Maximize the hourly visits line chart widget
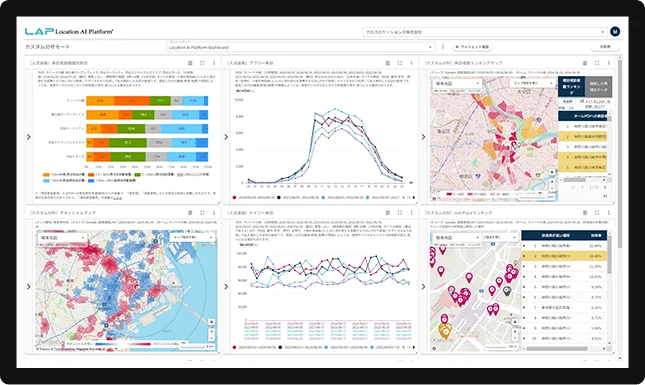This screenshot has height=385, width=645. click(x=399, y=63)
